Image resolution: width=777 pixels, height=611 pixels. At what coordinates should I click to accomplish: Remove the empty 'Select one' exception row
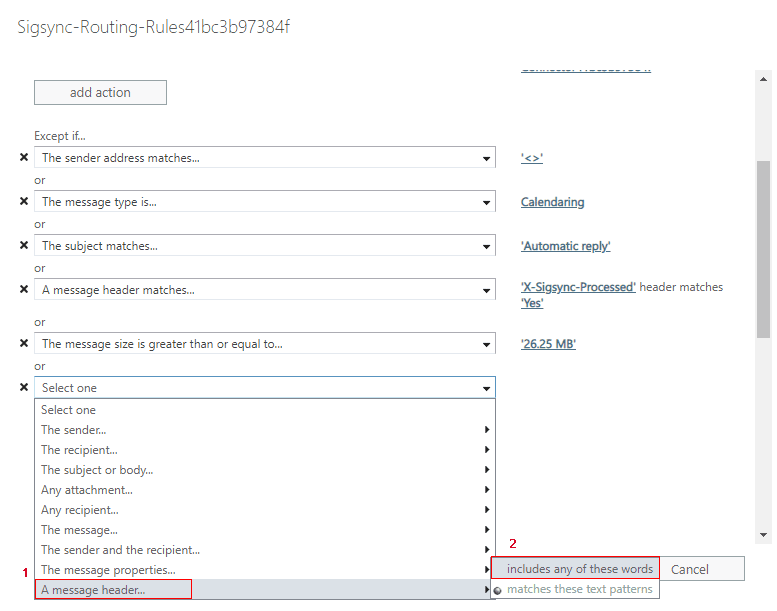(x=24, y=387)
